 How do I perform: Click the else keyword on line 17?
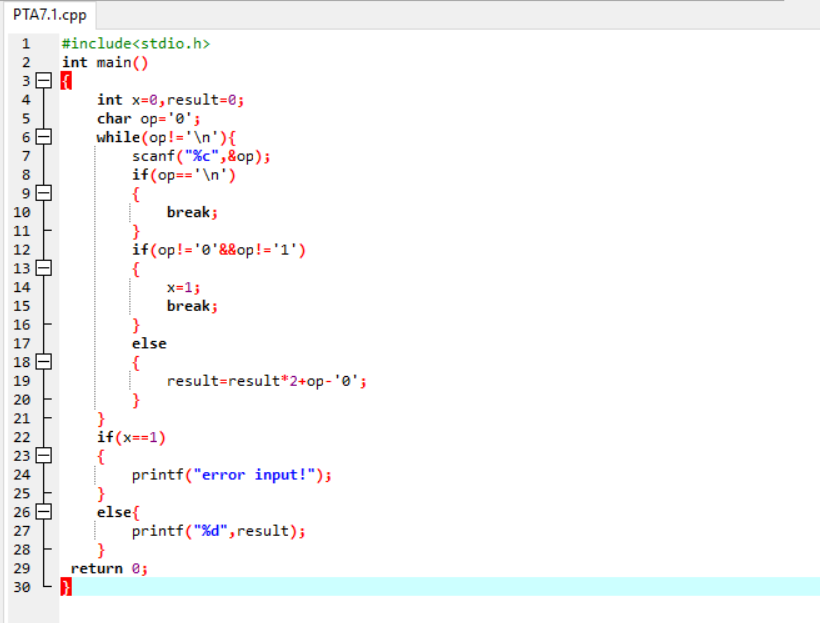click(149, 344)
